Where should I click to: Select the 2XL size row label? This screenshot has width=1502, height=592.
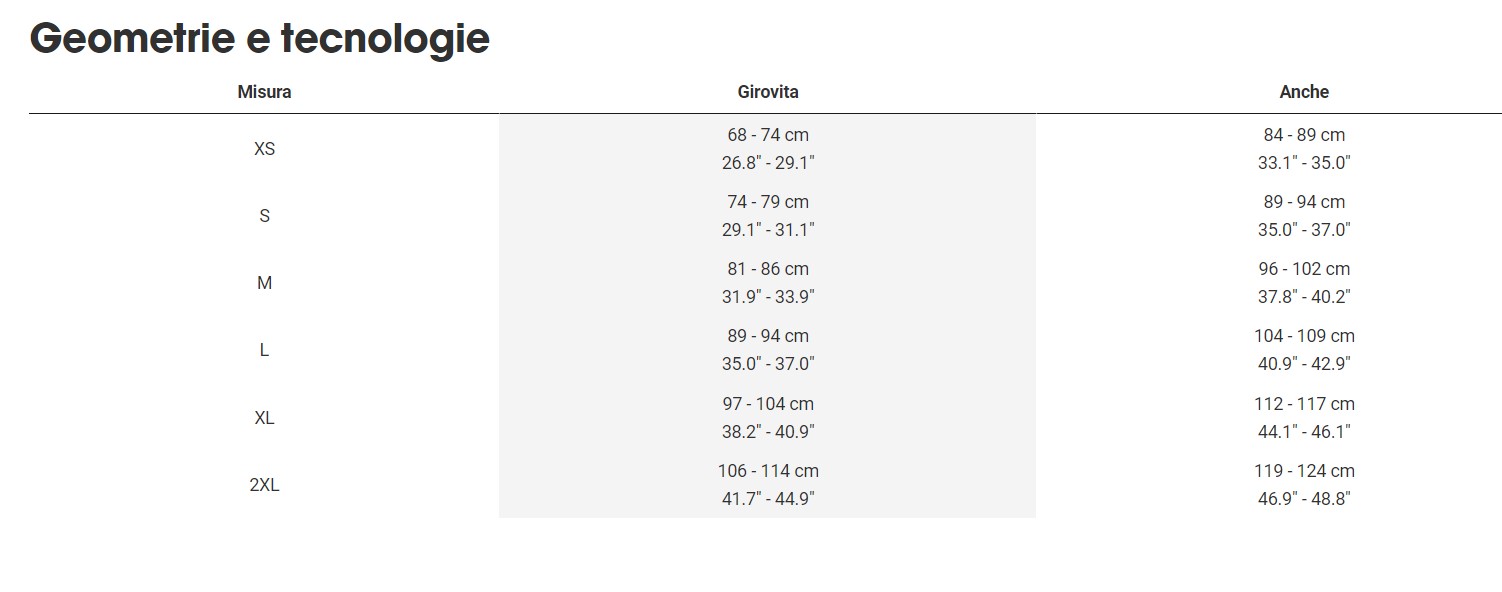click(x=264, y=485)
